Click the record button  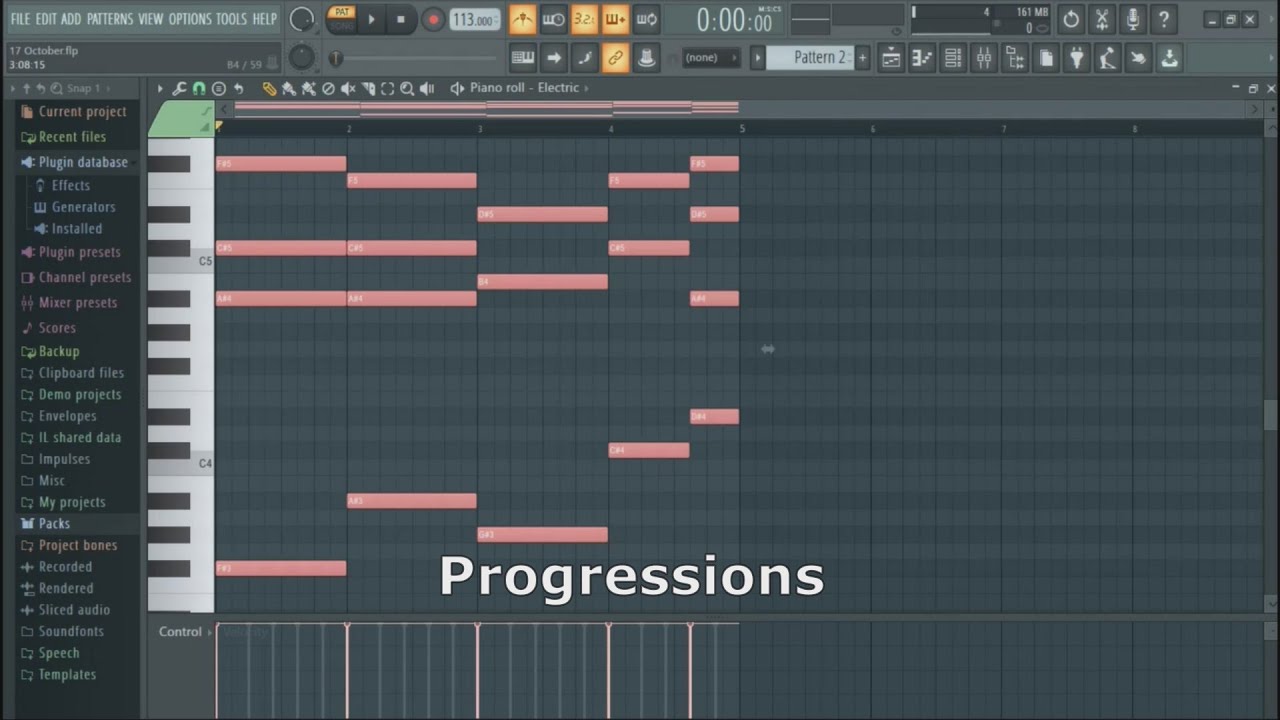tap(432, 19)
